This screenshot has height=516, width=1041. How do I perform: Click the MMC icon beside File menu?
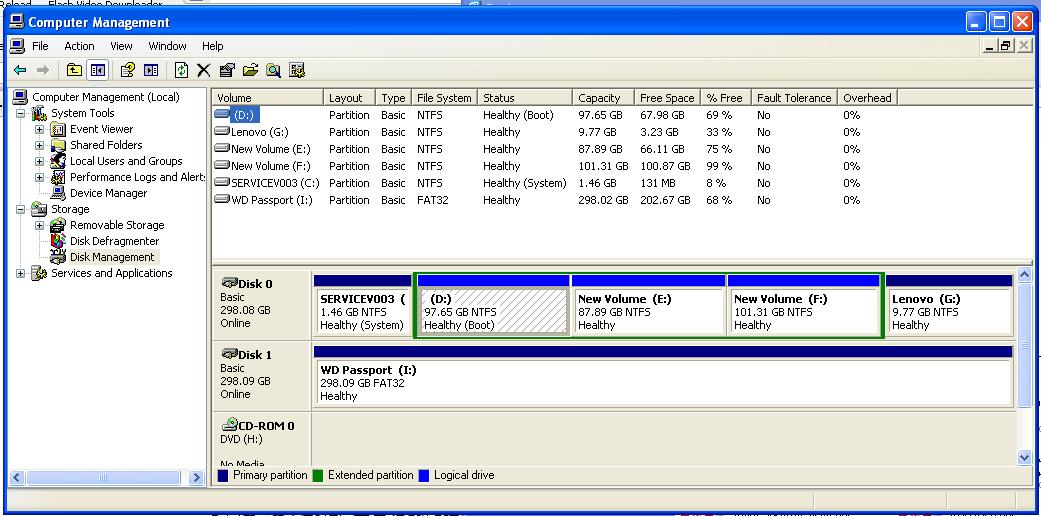click(x=17, y=46)
